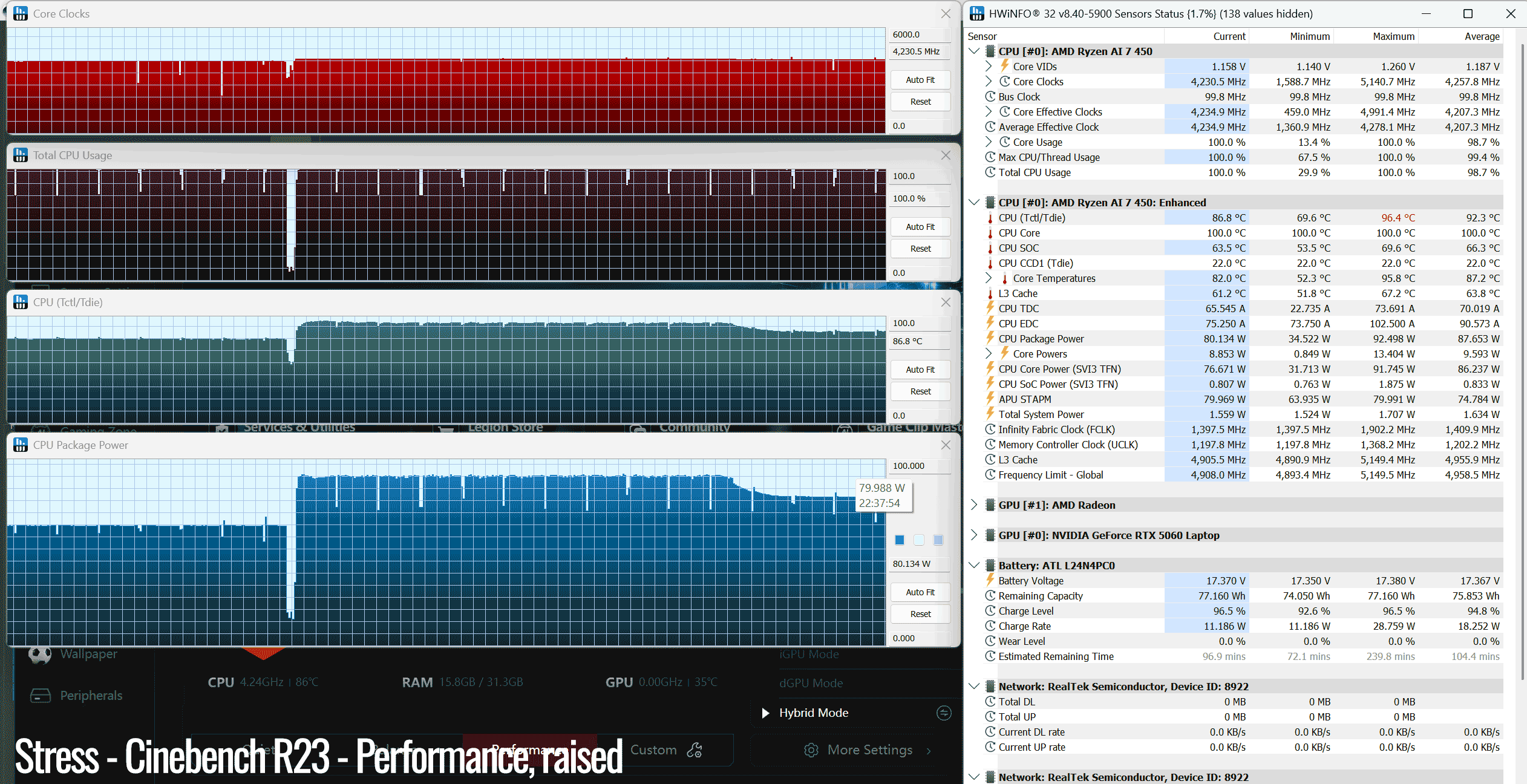Select Custom power mode in Legion app
Screen dimensions: 1527x784
tap(665, 750)
